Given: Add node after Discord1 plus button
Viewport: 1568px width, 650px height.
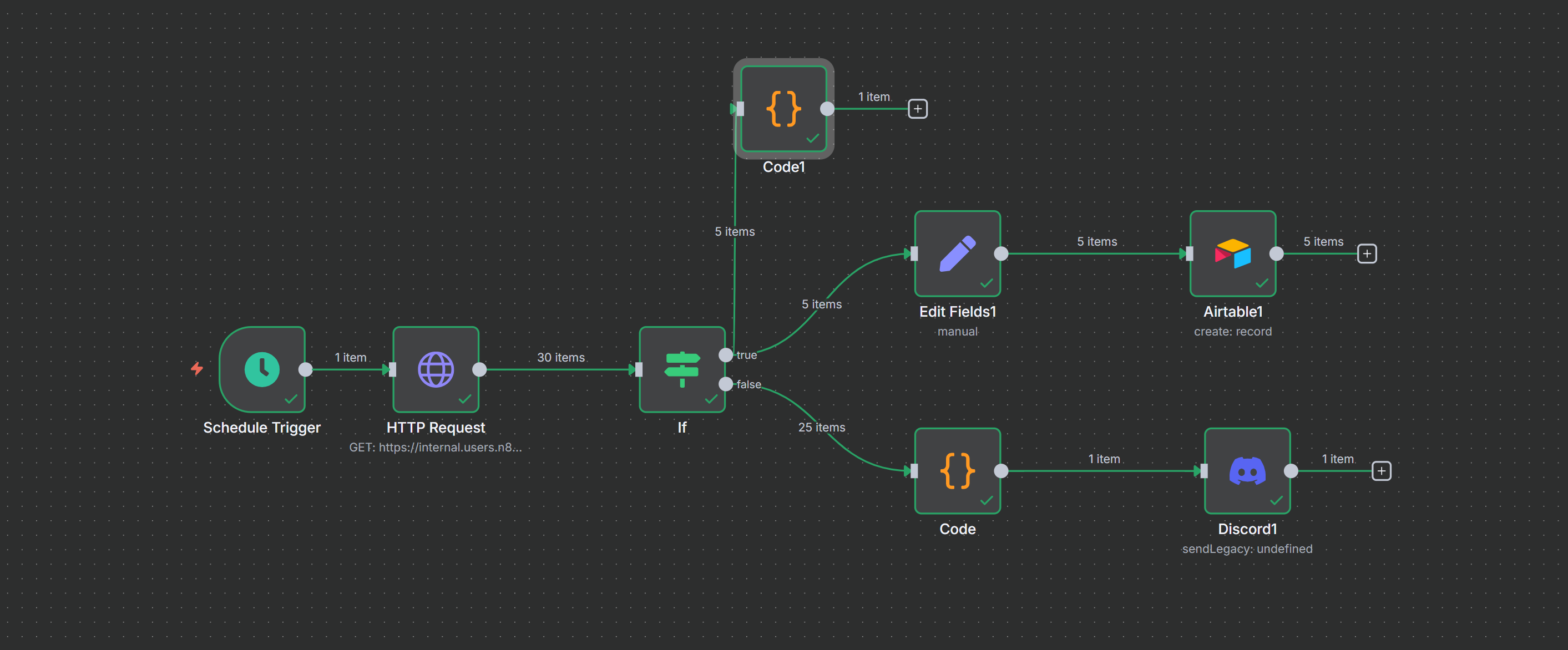Looking at the screenshot, I should tap(1381, 471).
